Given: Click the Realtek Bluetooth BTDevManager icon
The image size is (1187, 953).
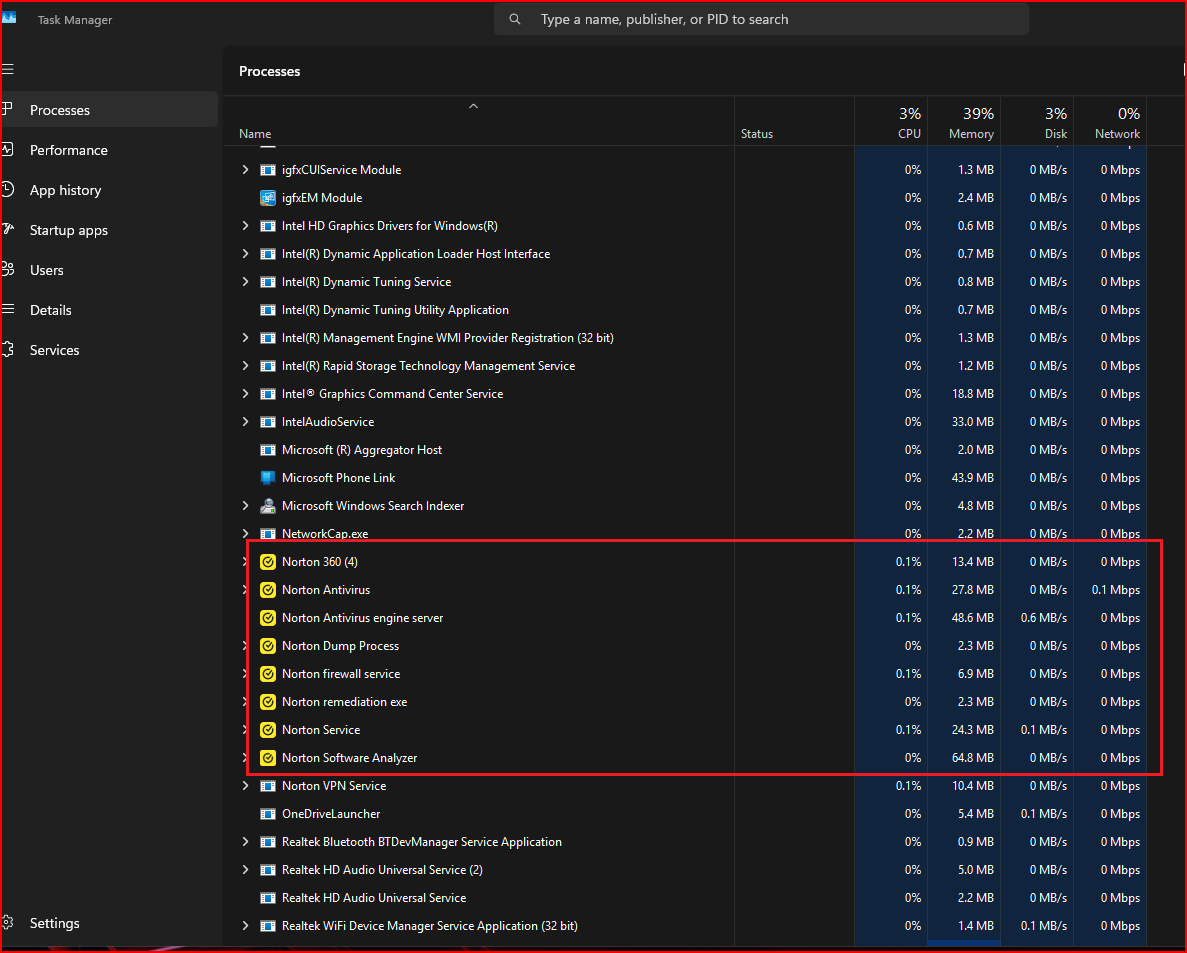Looking at the screenshot, I should (x=268, y=842).
